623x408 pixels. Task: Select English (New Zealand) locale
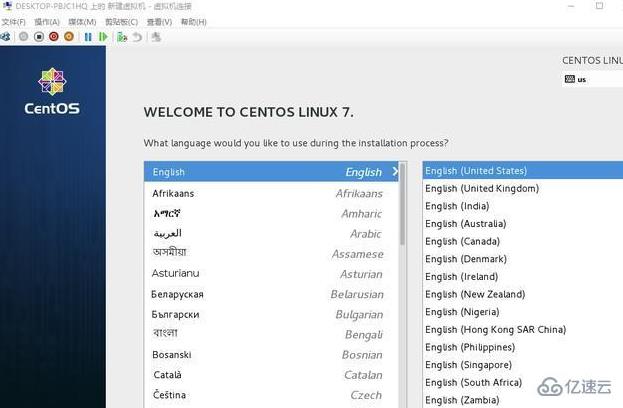coord(523,294)
